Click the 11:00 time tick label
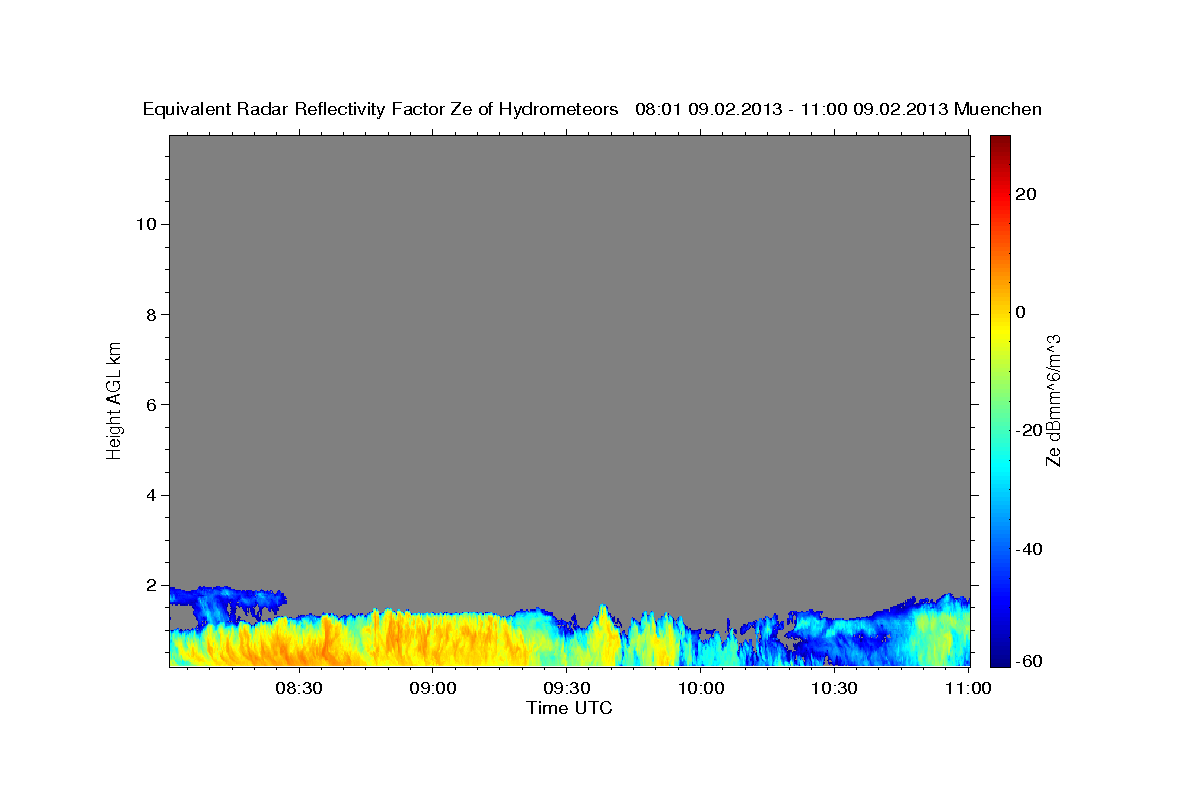 pyautogui.click(x=967, y=689)
